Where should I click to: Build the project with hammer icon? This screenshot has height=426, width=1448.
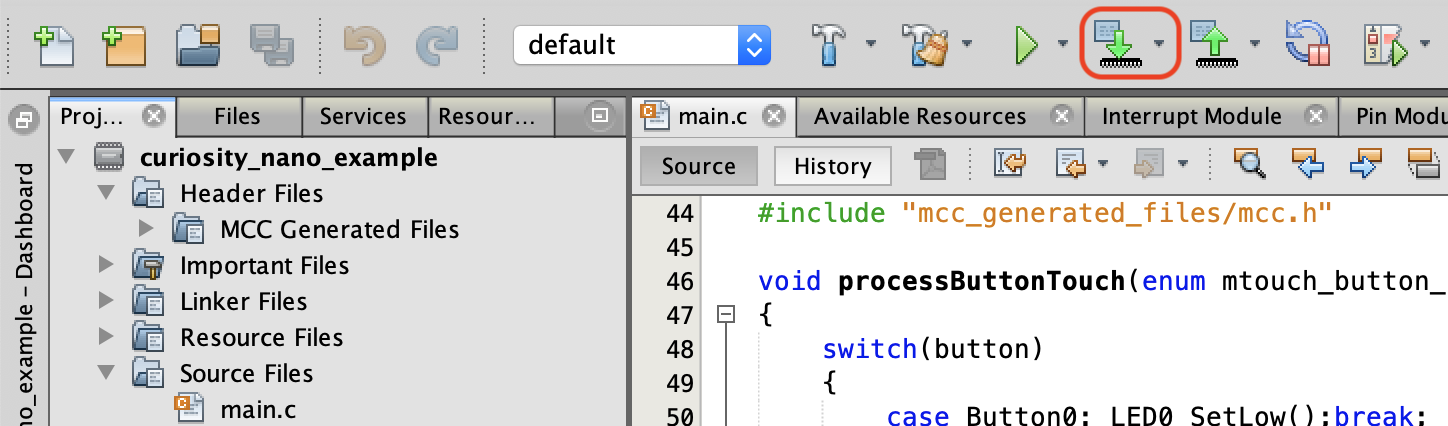(827, 45)
